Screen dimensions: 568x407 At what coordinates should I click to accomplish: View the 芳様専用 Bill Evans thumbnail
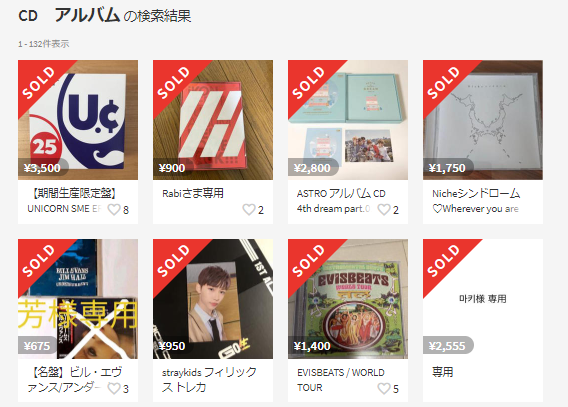pyautogui.click(x=78, y=299)
